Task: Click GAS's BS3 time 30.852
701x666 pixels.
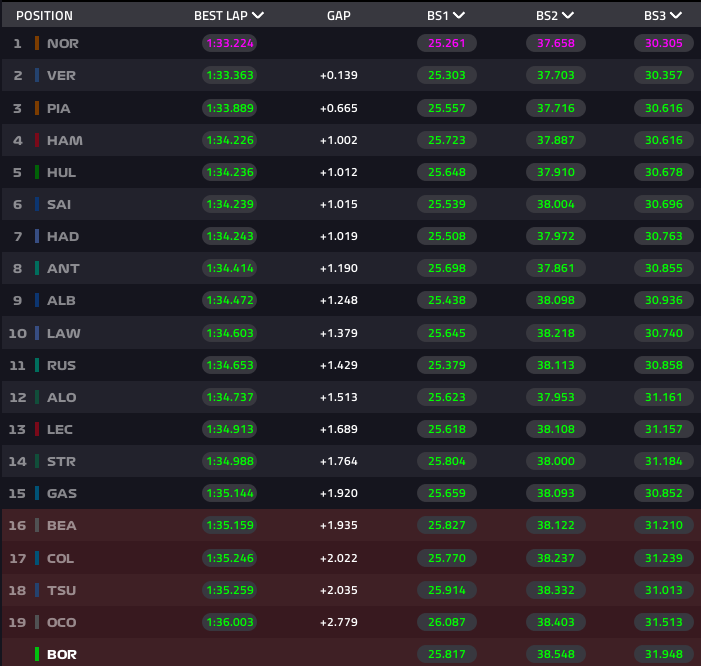Action: click(x=663, y=493)
